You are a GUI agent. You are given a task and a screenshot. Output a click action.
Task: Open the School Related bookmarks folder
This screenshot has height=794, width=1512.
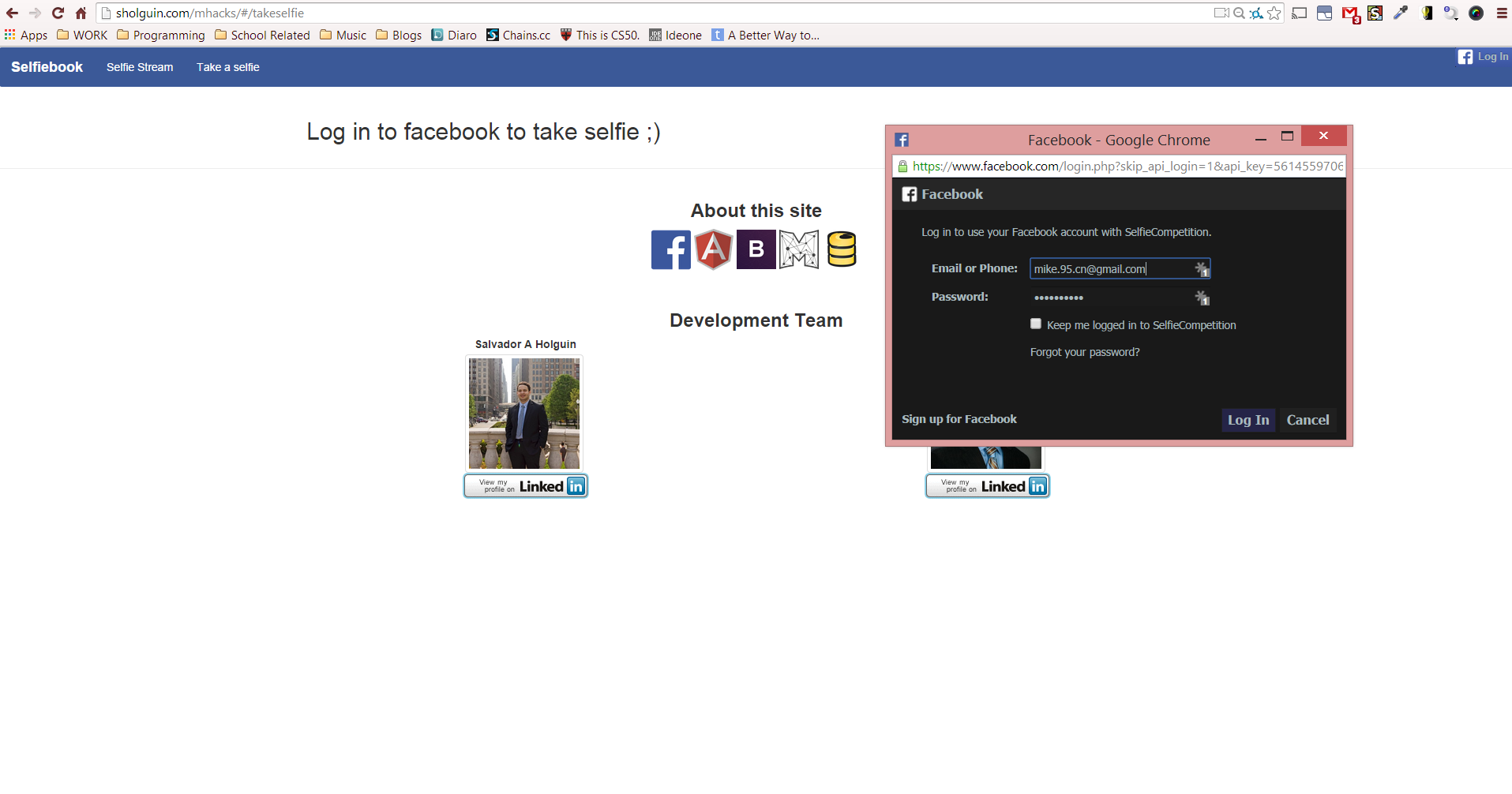[x=262, y=35]
